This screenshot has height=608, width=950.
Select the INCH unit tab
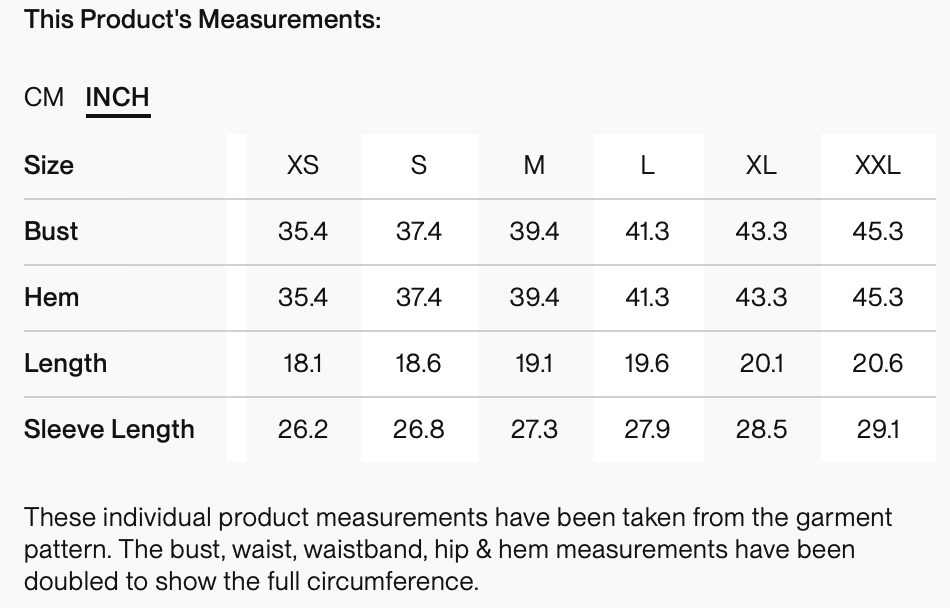coord(118,98)
